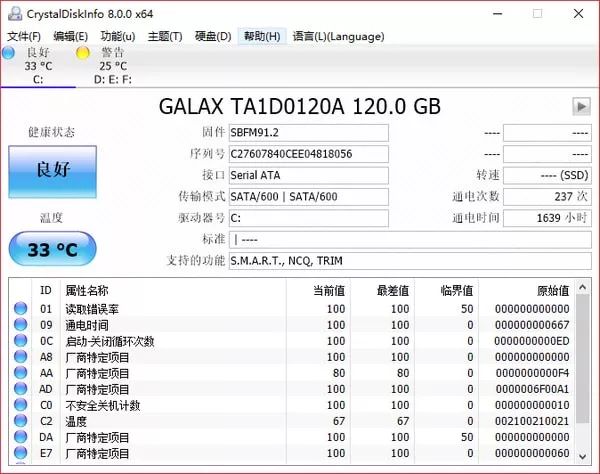This screenshot has width=600, height=474.
Task: Select the 通电时间 attribute row in the list
Action: (x=292, y=325)
